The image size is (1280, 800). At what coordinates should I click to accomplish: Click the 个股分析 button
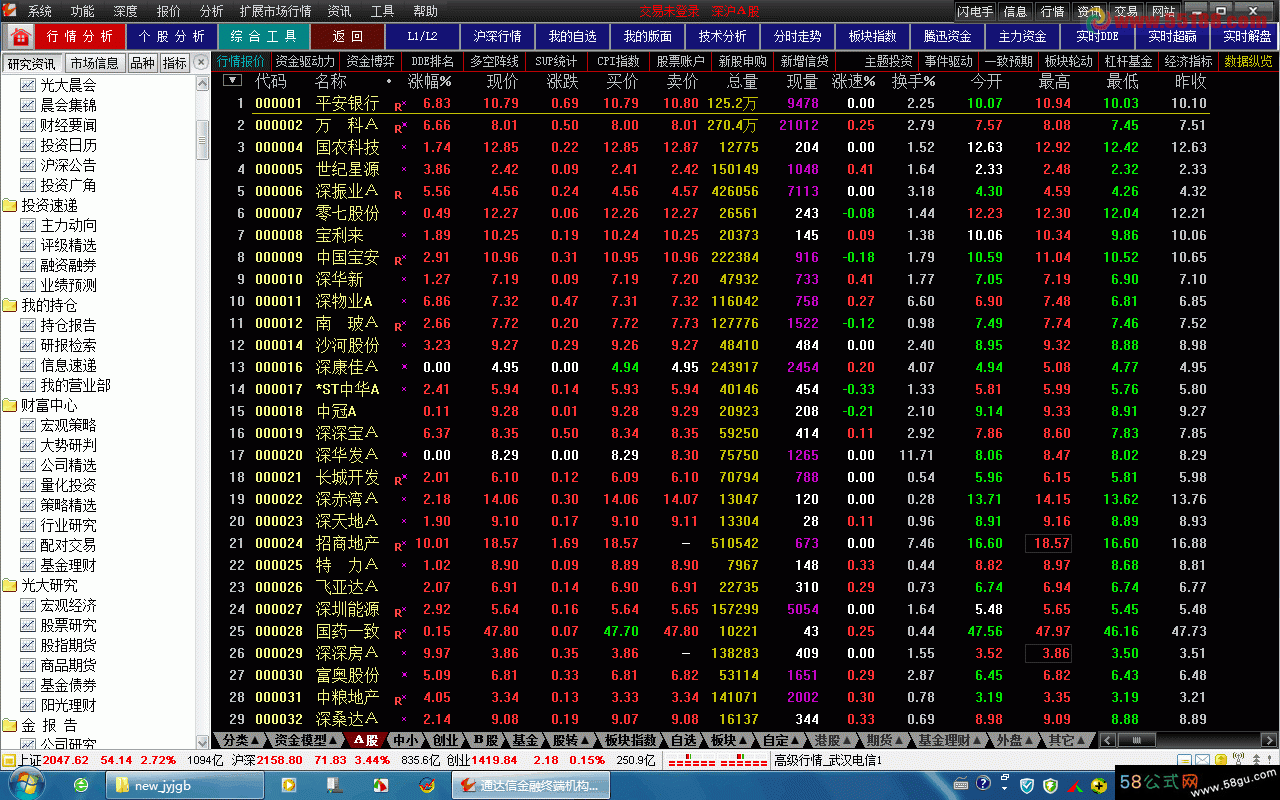coord(171,36)
